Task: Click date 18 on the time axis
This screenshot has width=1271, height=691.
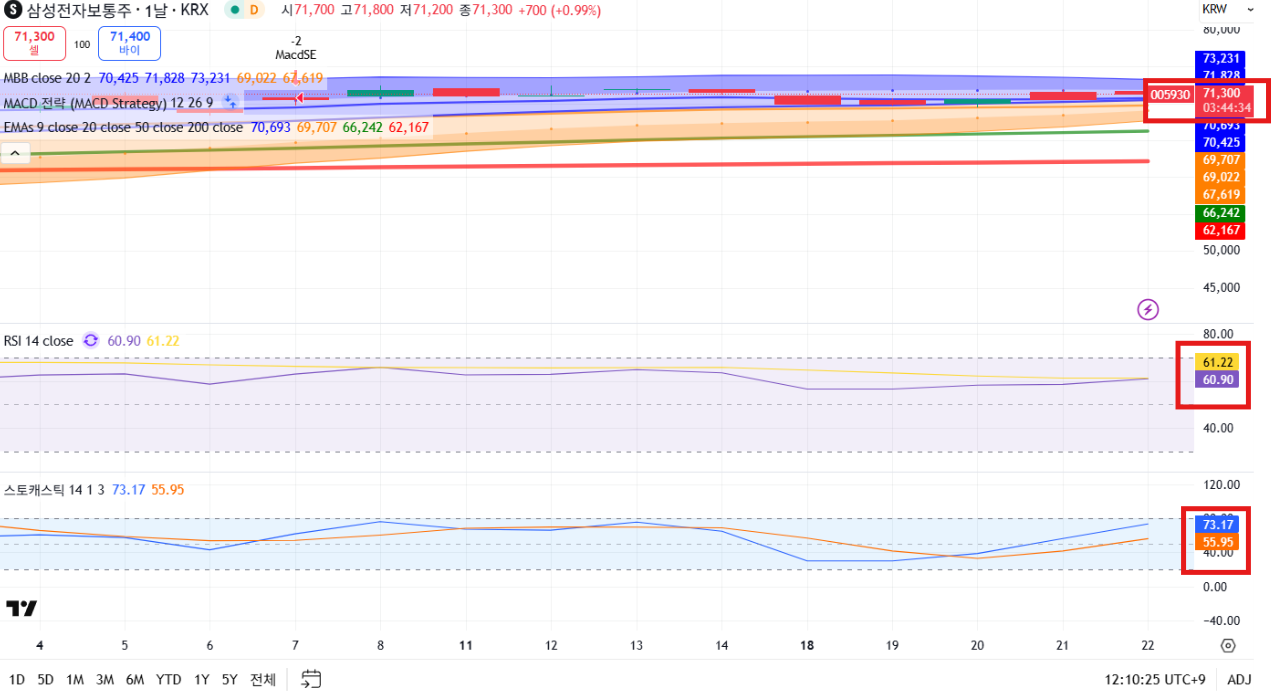Action: click(x=807, y=645)
